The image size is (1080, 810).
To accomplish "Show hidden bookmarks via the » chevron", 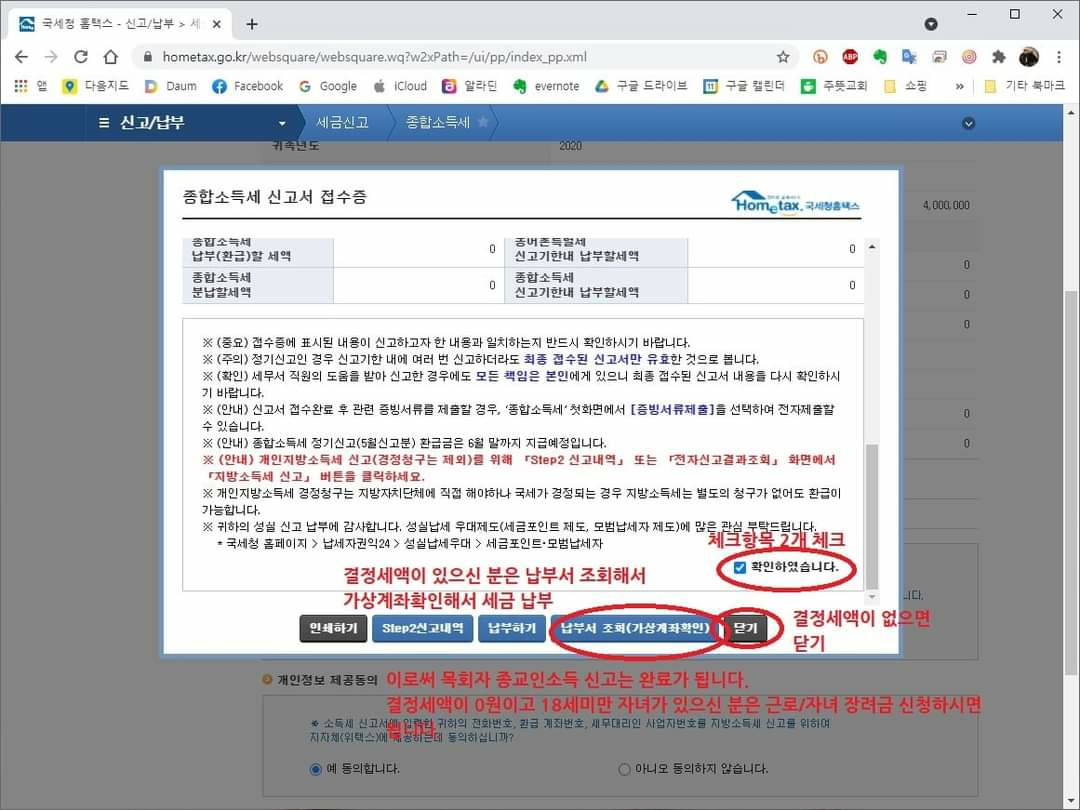I will 960,86.
